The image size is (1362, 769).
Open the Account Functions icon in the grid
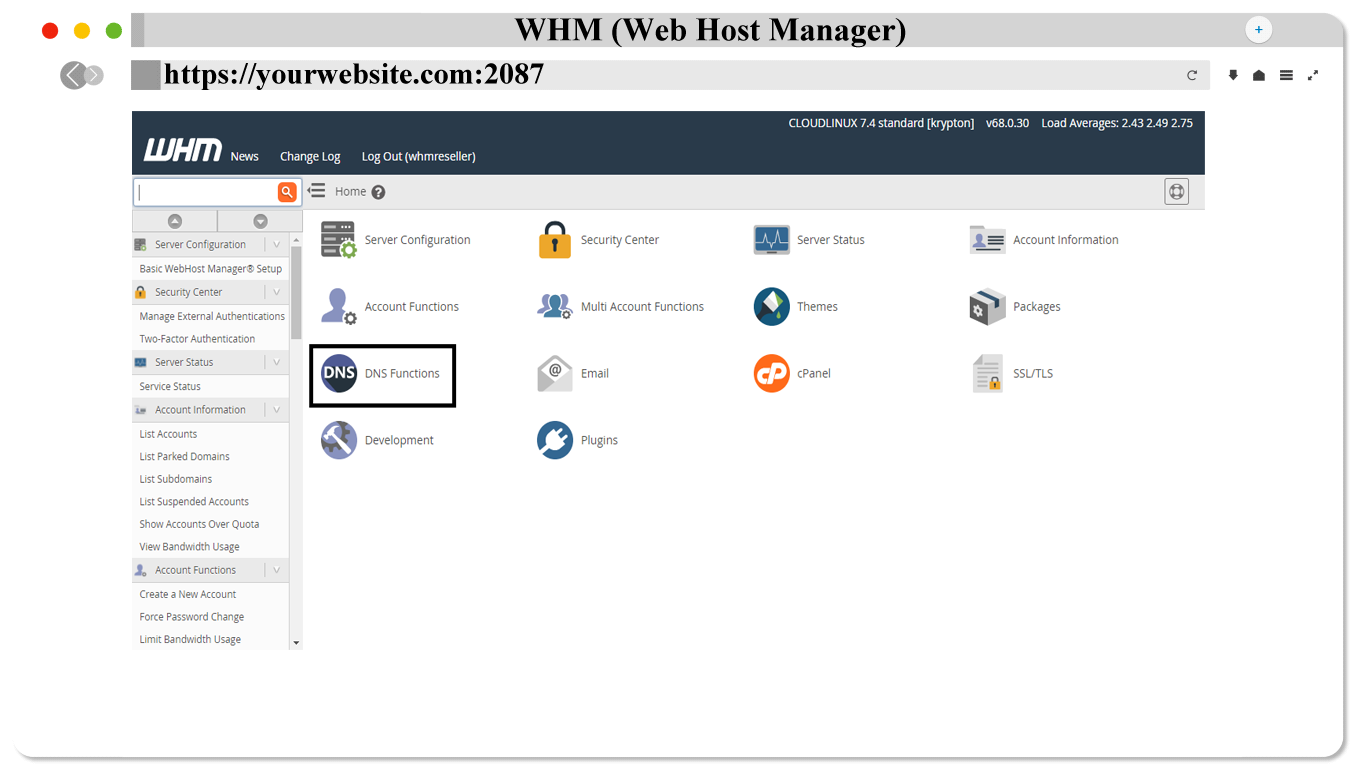[338, 307]
